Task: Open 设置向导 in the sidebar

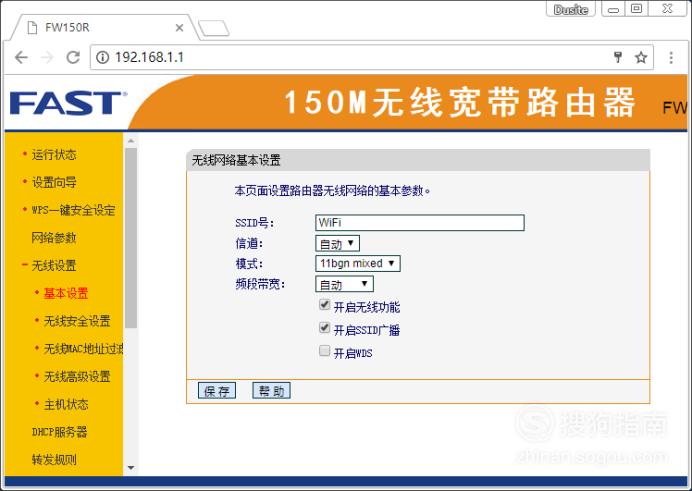Action: click(x=54, y=182)
